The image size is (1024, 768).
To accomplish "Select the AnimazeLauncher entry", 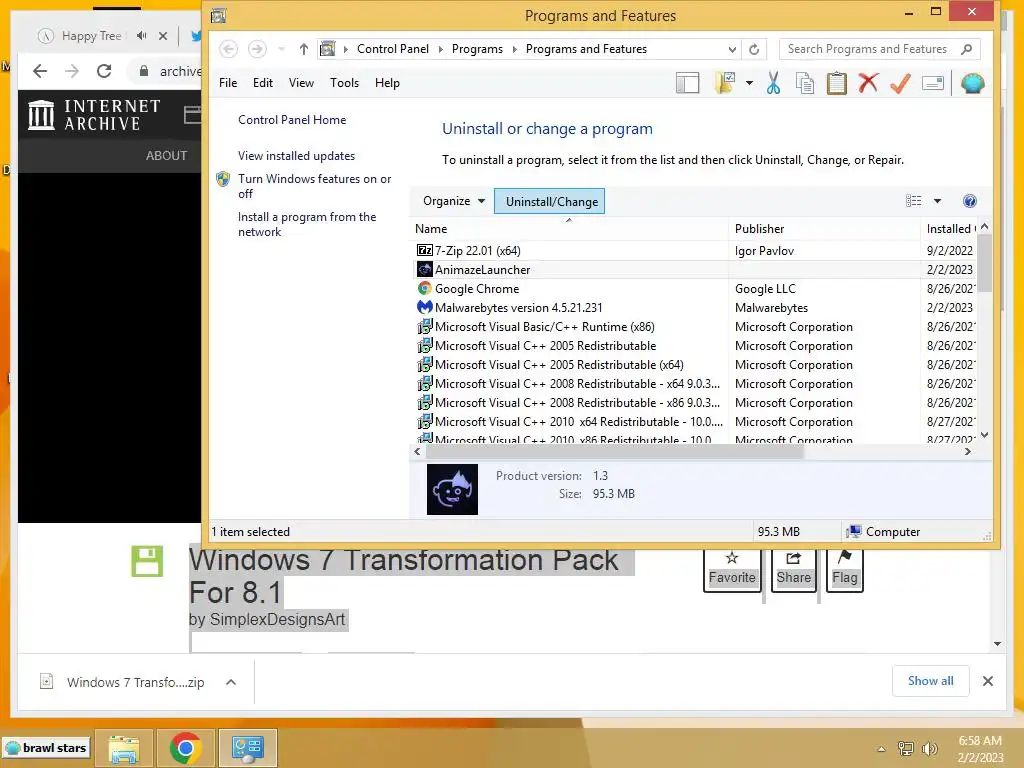I will pyautogui.click(x=695, y=270).
